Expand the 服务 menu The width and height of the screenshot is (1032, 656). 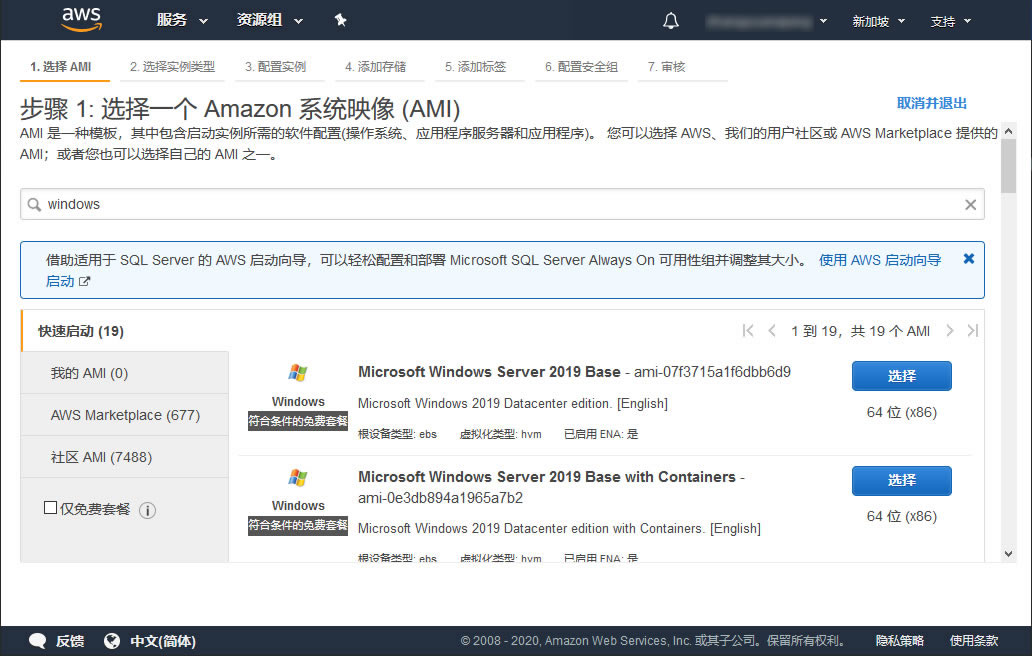pyautogui.click(x=182, y=20)
